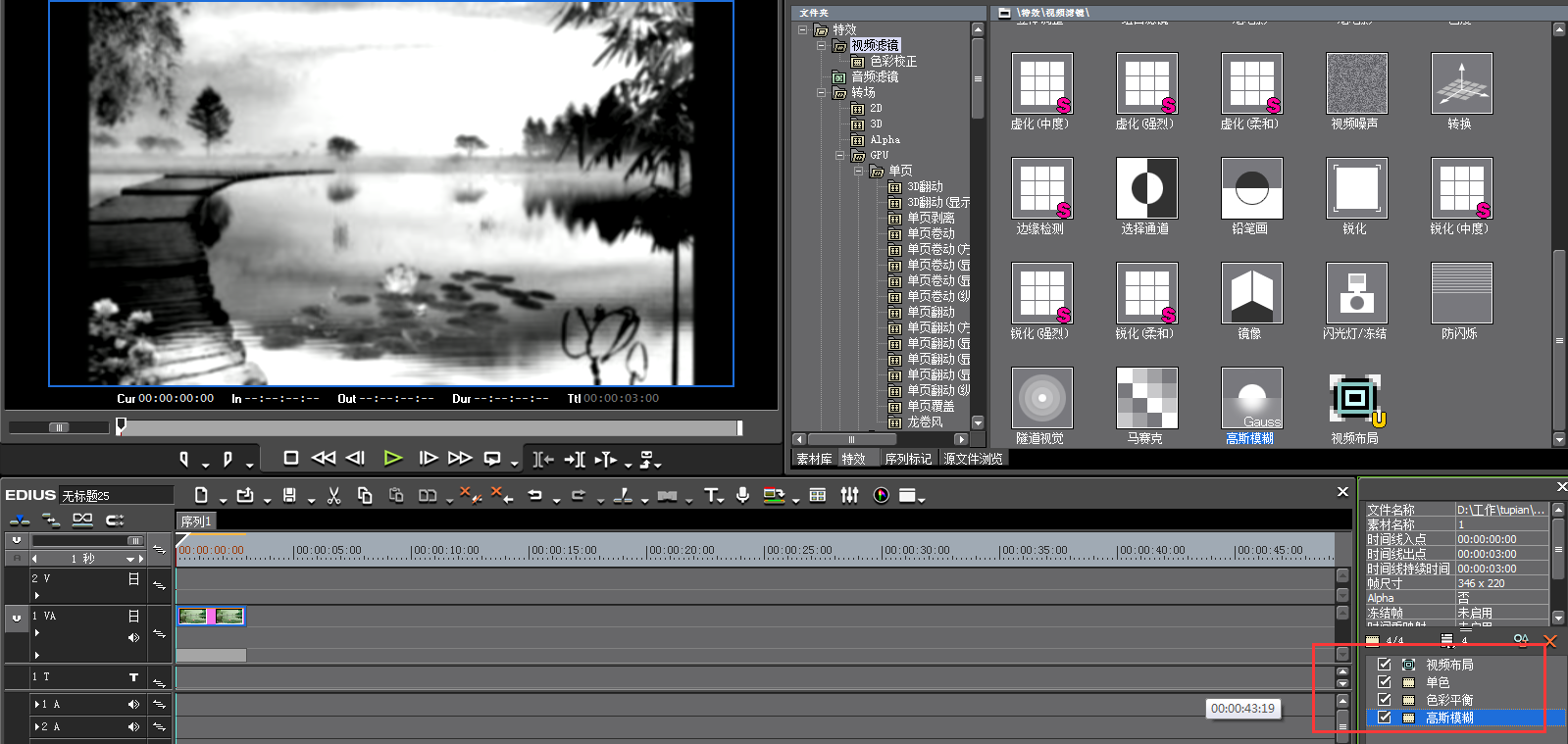Screen dimensions: 1568x744
Task: Uncheck the 单色 filter checkbox
Action: point(1385,681)
